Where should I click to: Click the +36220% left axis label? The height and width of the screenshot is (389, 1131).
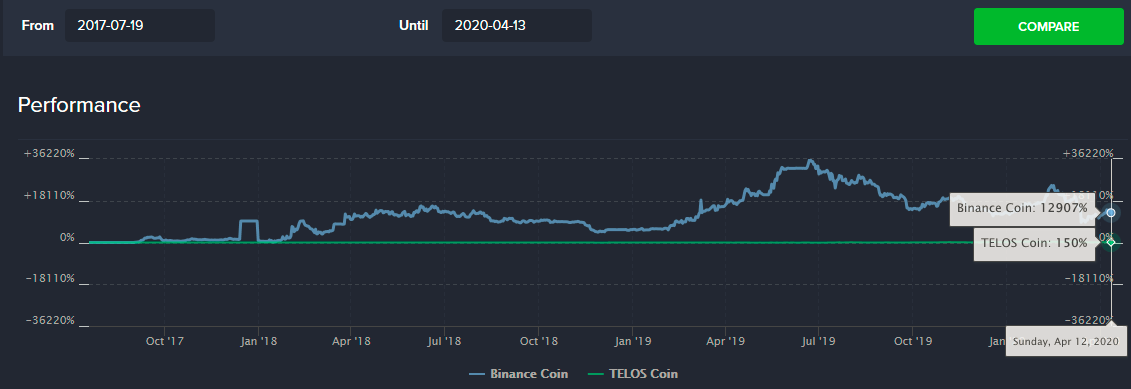tap(48, 153)
